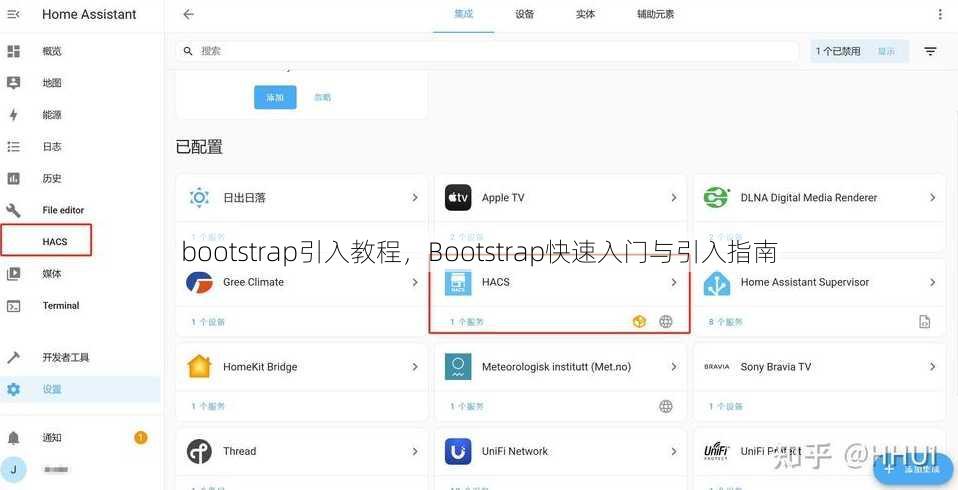Open 地图 map in sidebar
958x490 pixels.
(52, 83)
